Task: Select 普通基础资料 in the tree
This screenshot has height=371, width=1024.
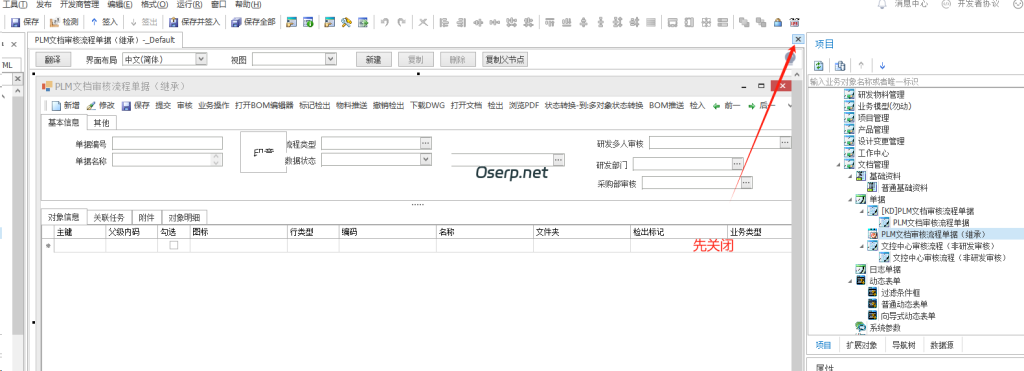Action: pos(904,187)
